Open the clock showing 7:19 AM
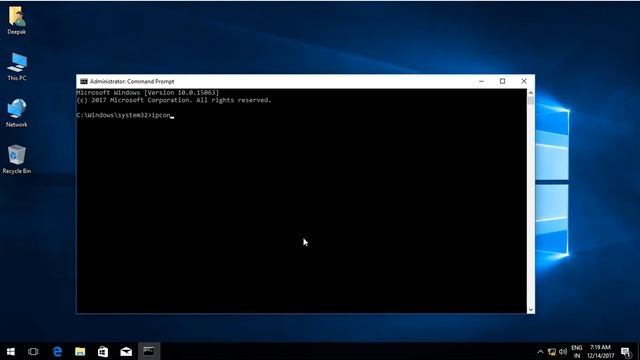This screenshot has height=360, width=640. 600,351
